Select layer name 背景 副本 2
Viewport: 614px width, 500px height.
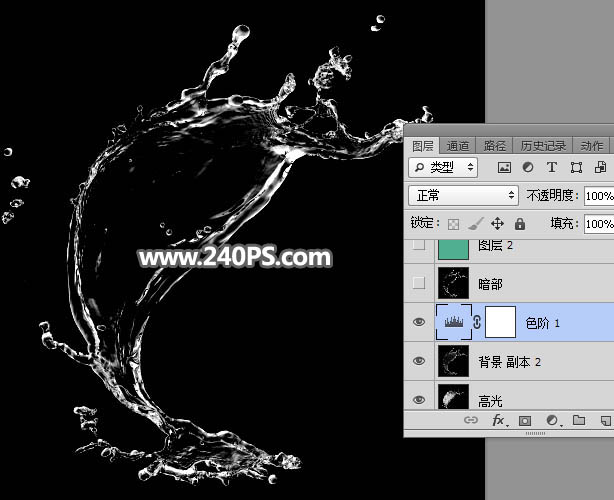click(509, 362)
